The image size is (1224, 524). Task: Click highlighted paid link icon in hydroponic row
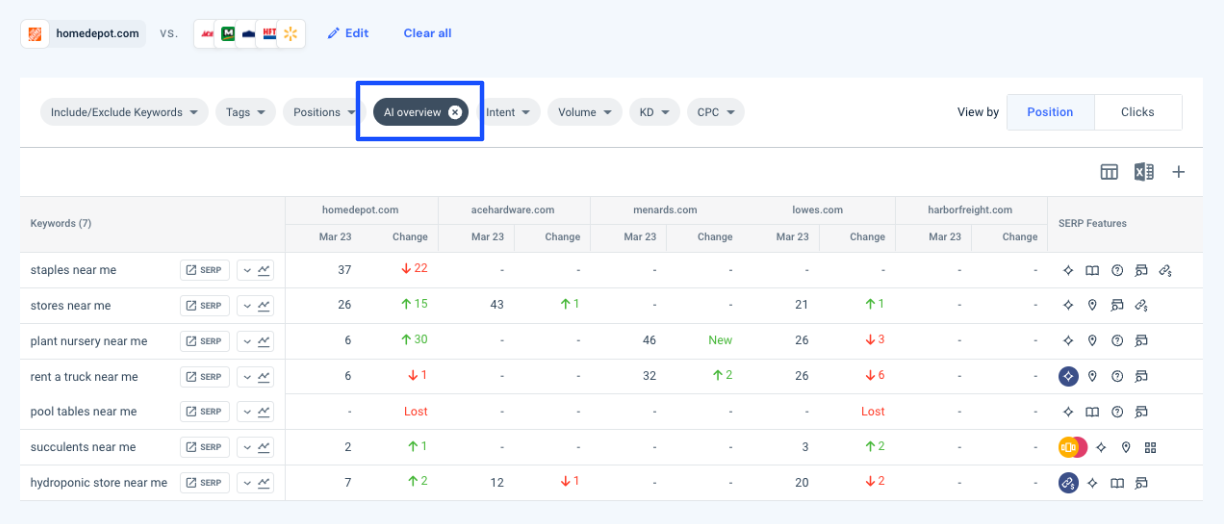pyautogui.click(x=1069, y=483)
